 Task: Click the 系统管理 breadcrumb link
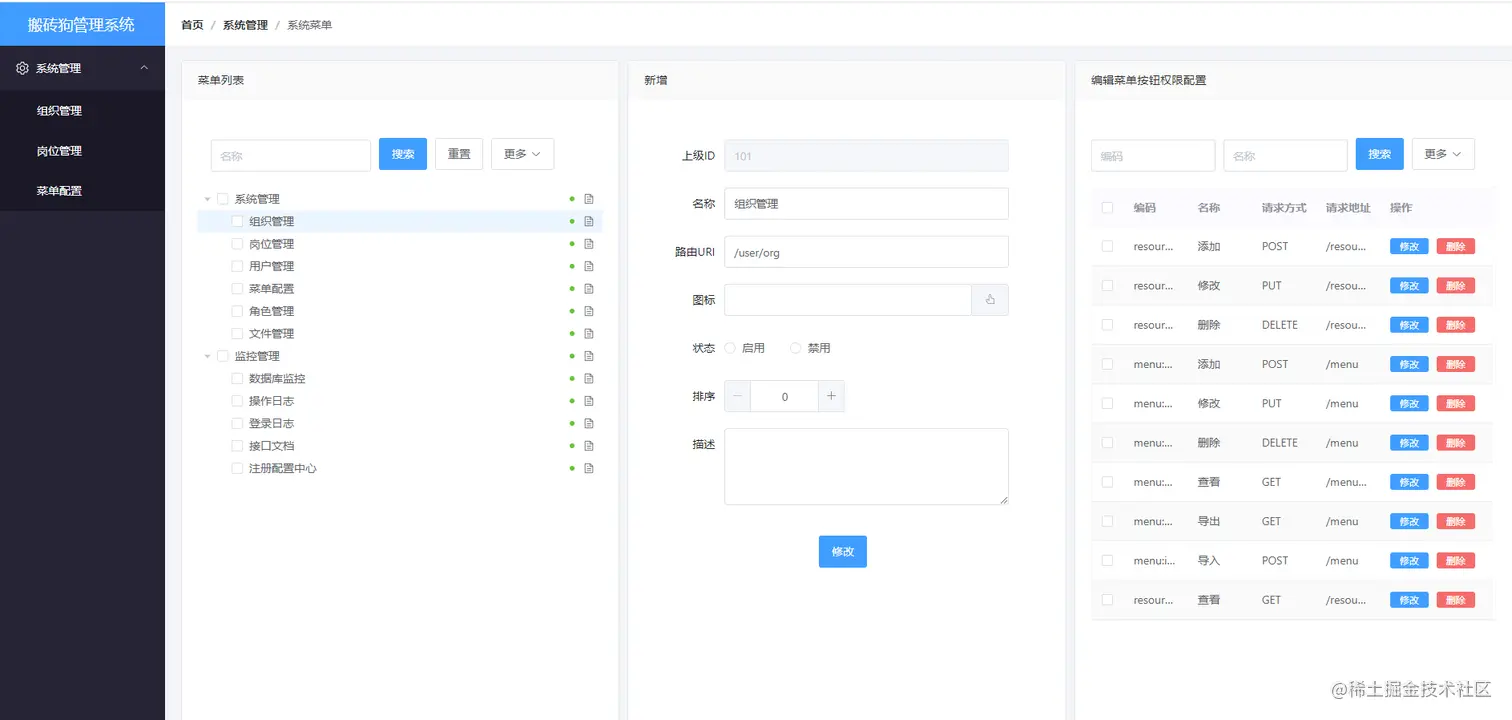(x=245, y=25)
